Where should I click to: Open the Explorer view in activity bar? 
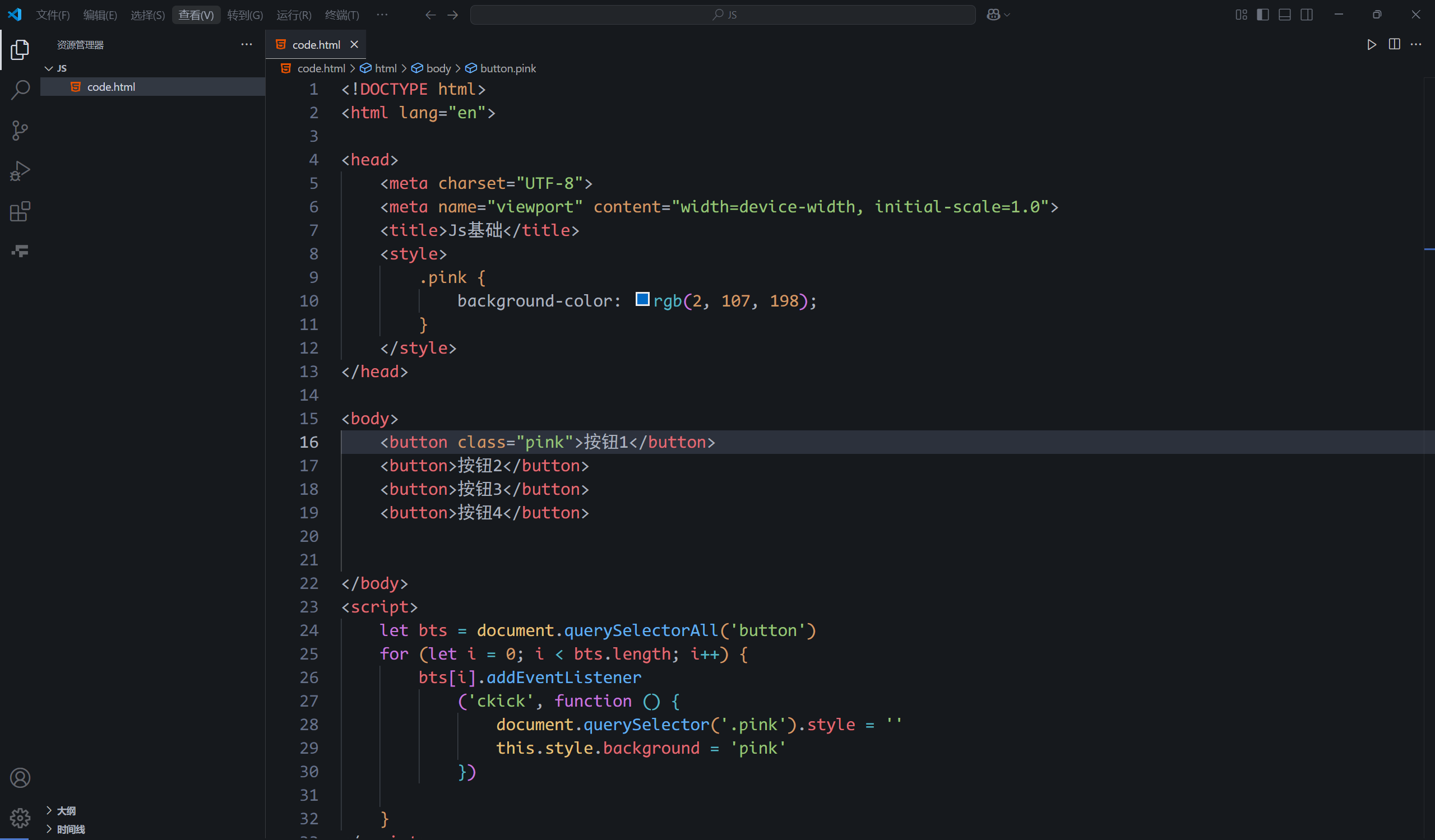20,50
